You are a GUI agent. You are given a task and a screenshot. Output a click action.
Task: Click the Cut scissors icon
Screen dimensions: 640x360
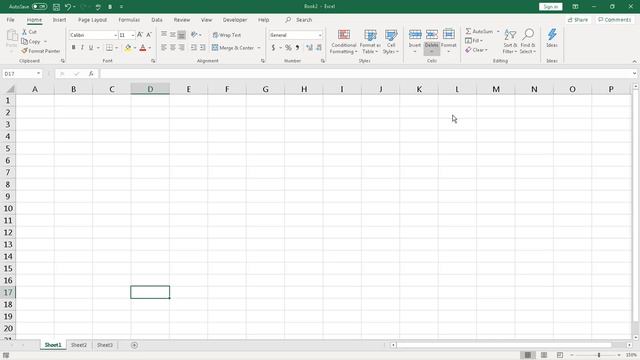click(x=24, y=32)
